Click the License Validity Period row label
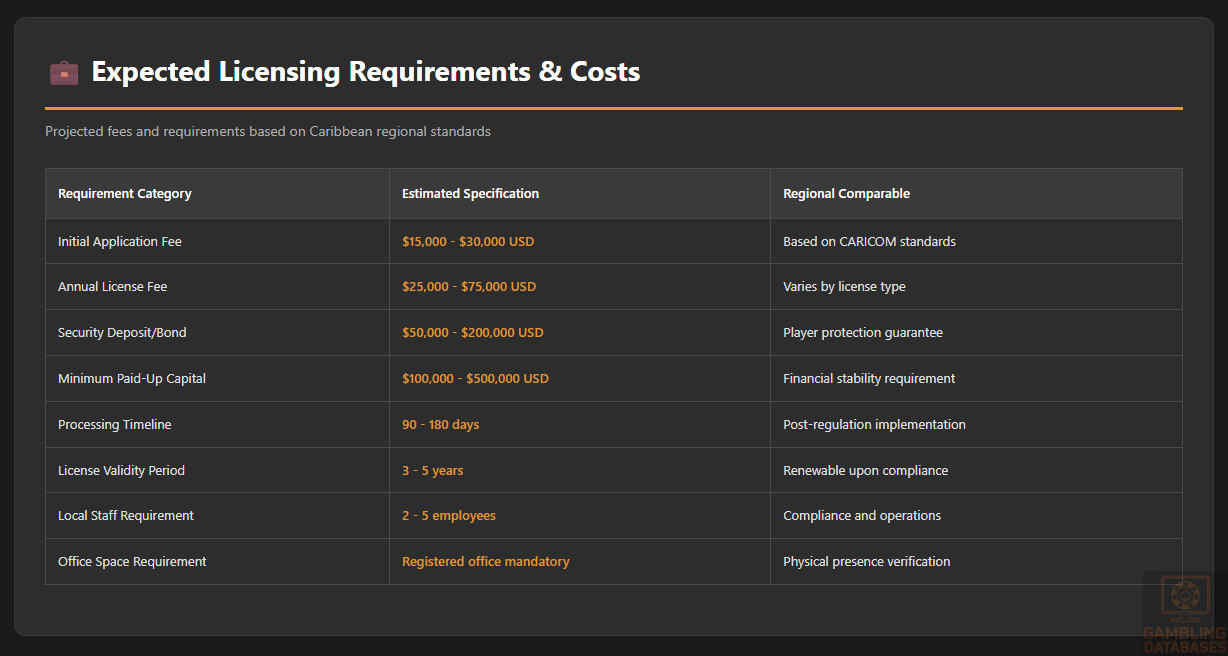 (121, 471)
